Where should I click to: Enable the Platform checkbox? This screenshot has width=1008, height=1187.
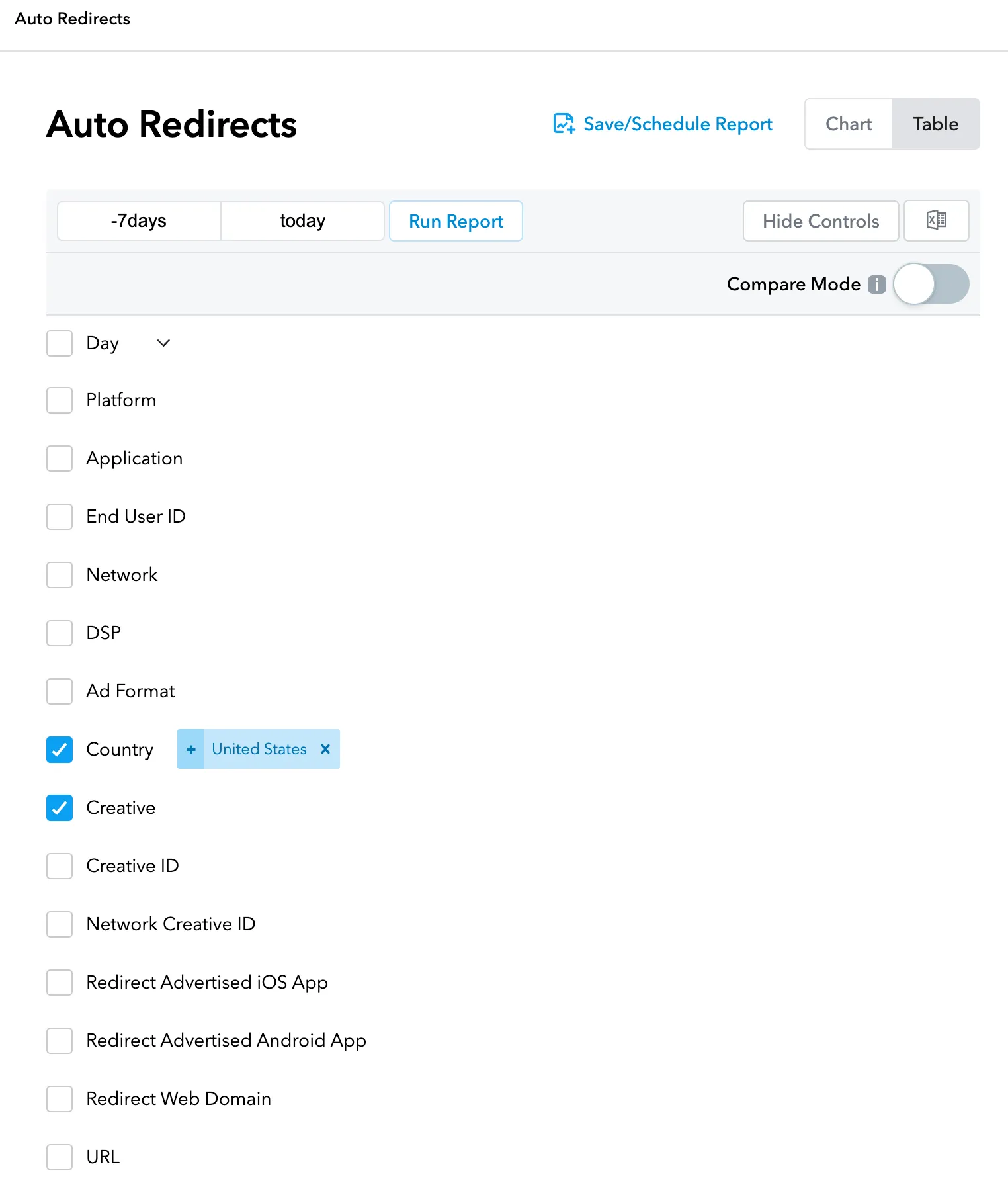[x=60, y=400]
